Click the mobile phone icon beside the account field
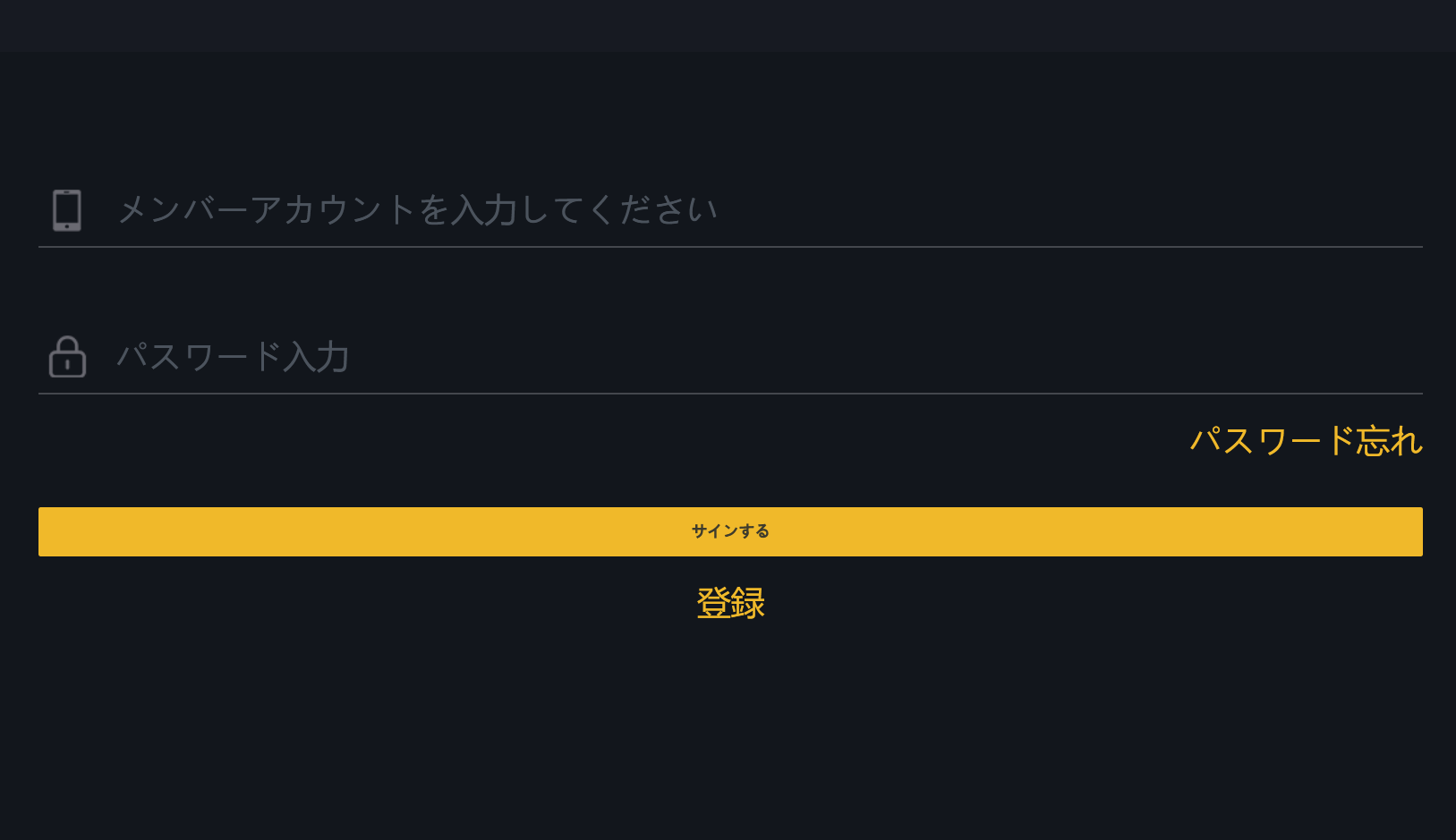Viewport: 1456px width, 840px height. [67, 208]
